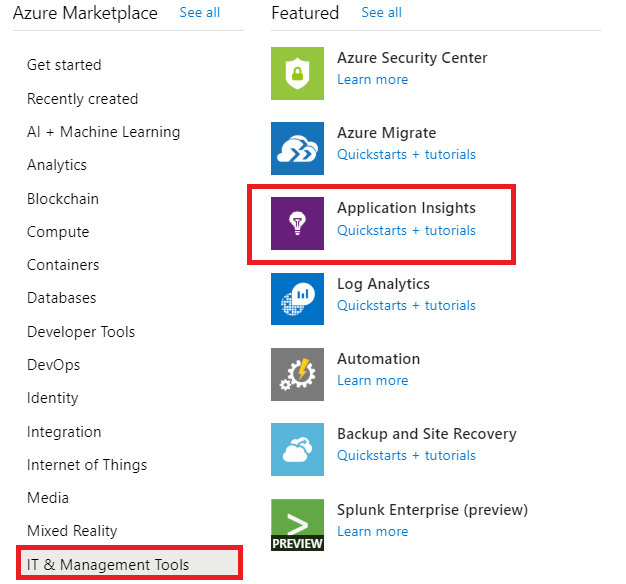
Task: Open the Splunk Enterprise preview icon
Action: pyautogui.click(x=297, y=524)
